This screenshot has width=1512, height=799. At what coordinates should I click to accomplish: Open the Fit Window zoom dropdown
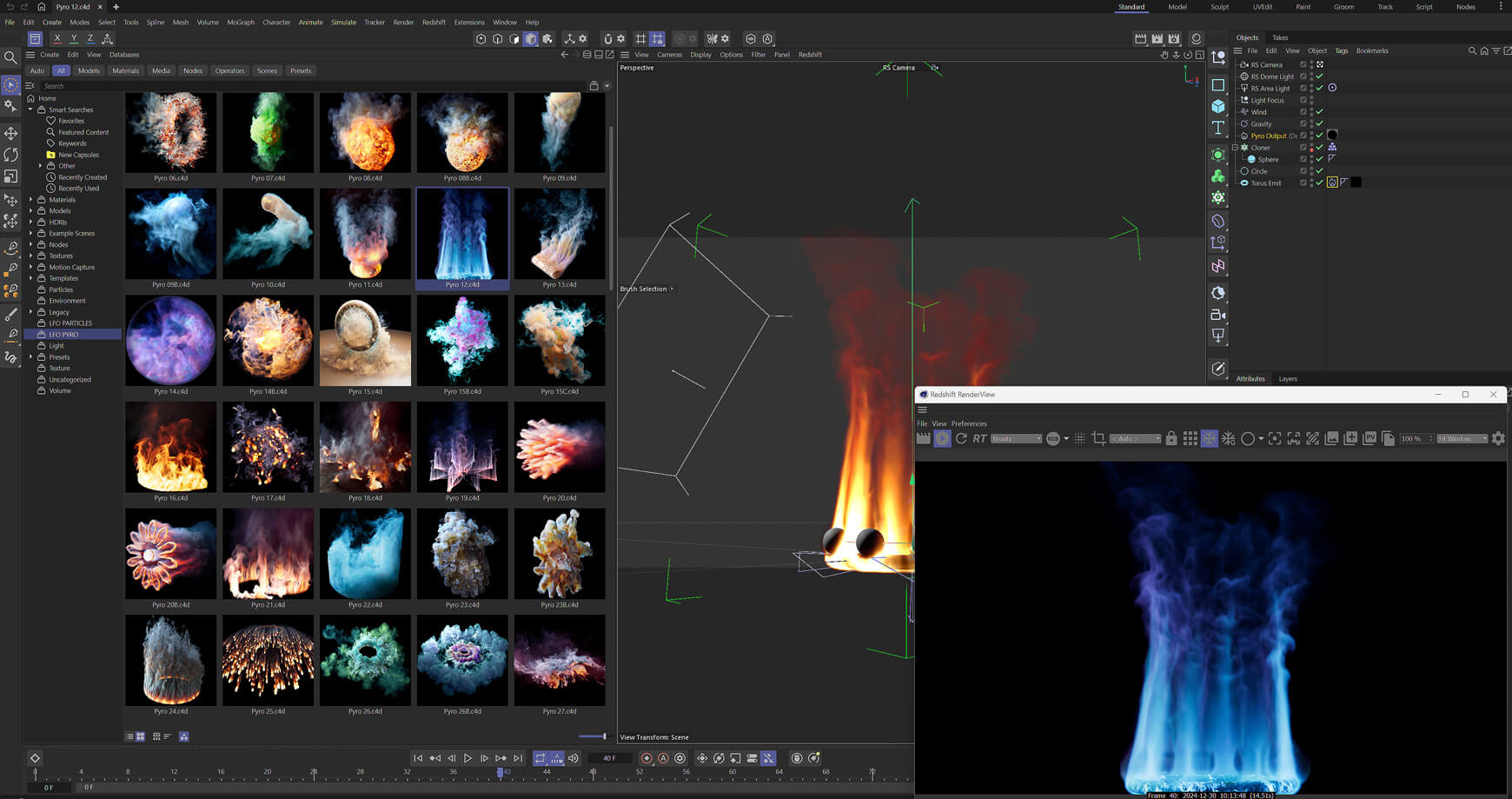[x=1462, y=439]
